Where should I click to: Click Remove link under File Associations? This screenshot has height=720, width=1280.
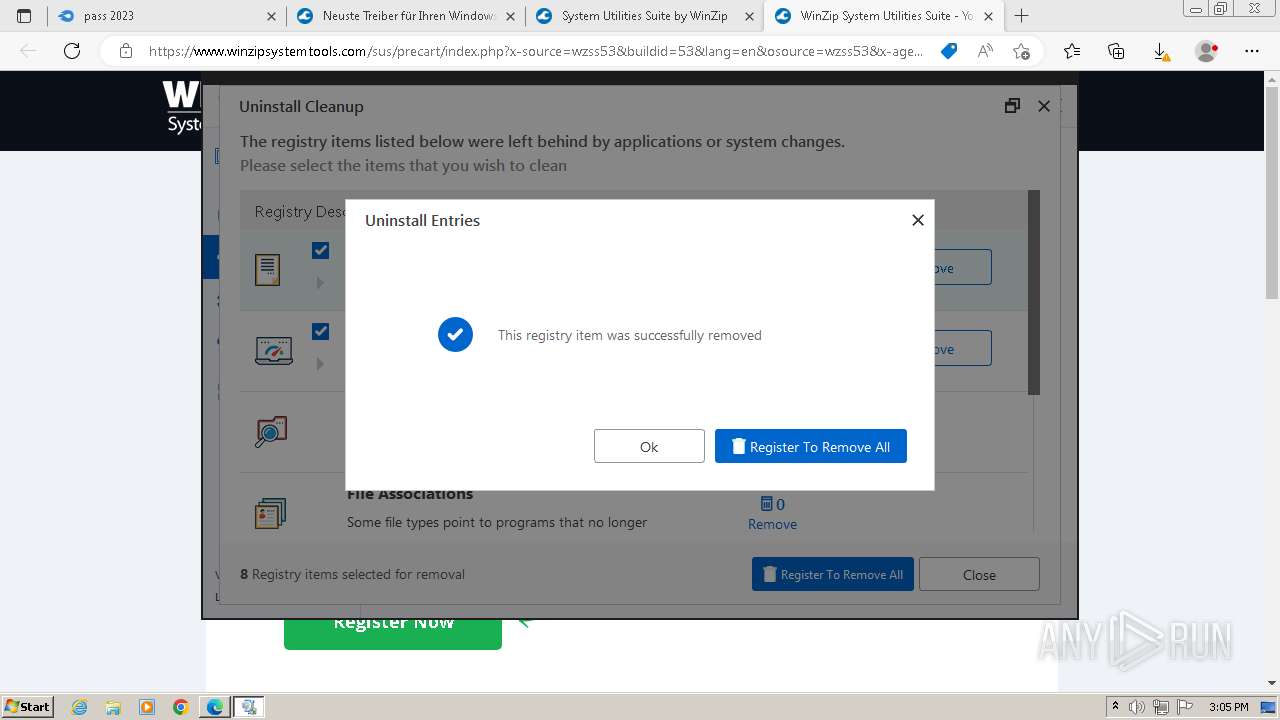pos(772,524)
